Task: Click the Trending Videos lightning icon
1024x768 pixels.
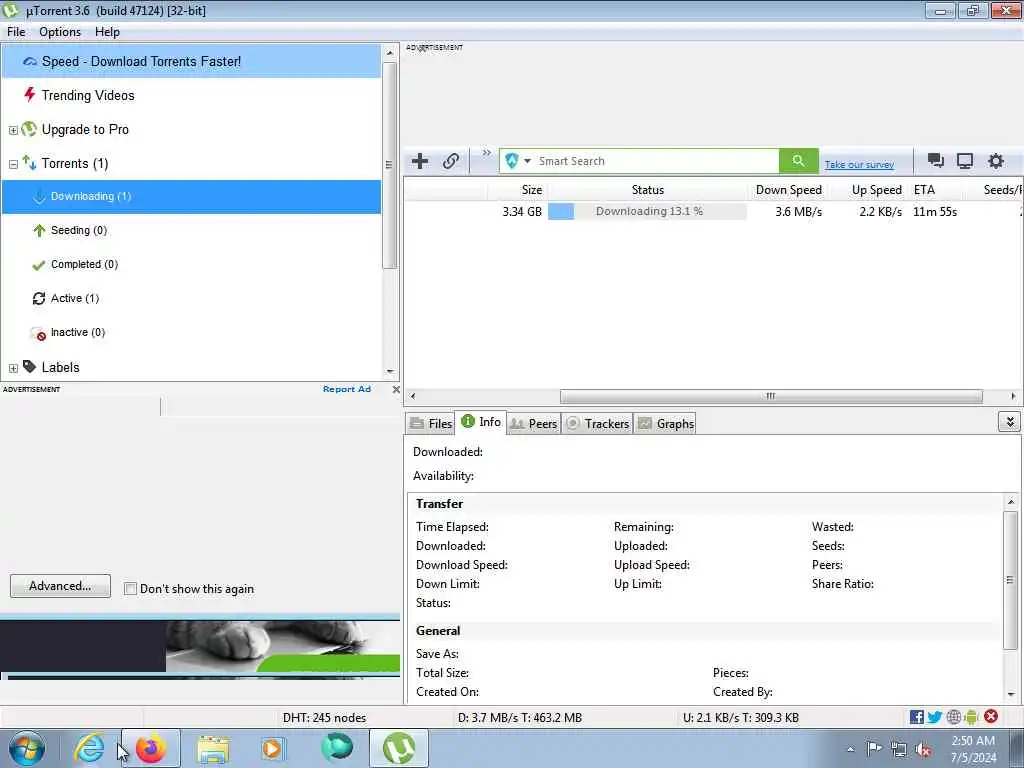Action: coord(29,95)
